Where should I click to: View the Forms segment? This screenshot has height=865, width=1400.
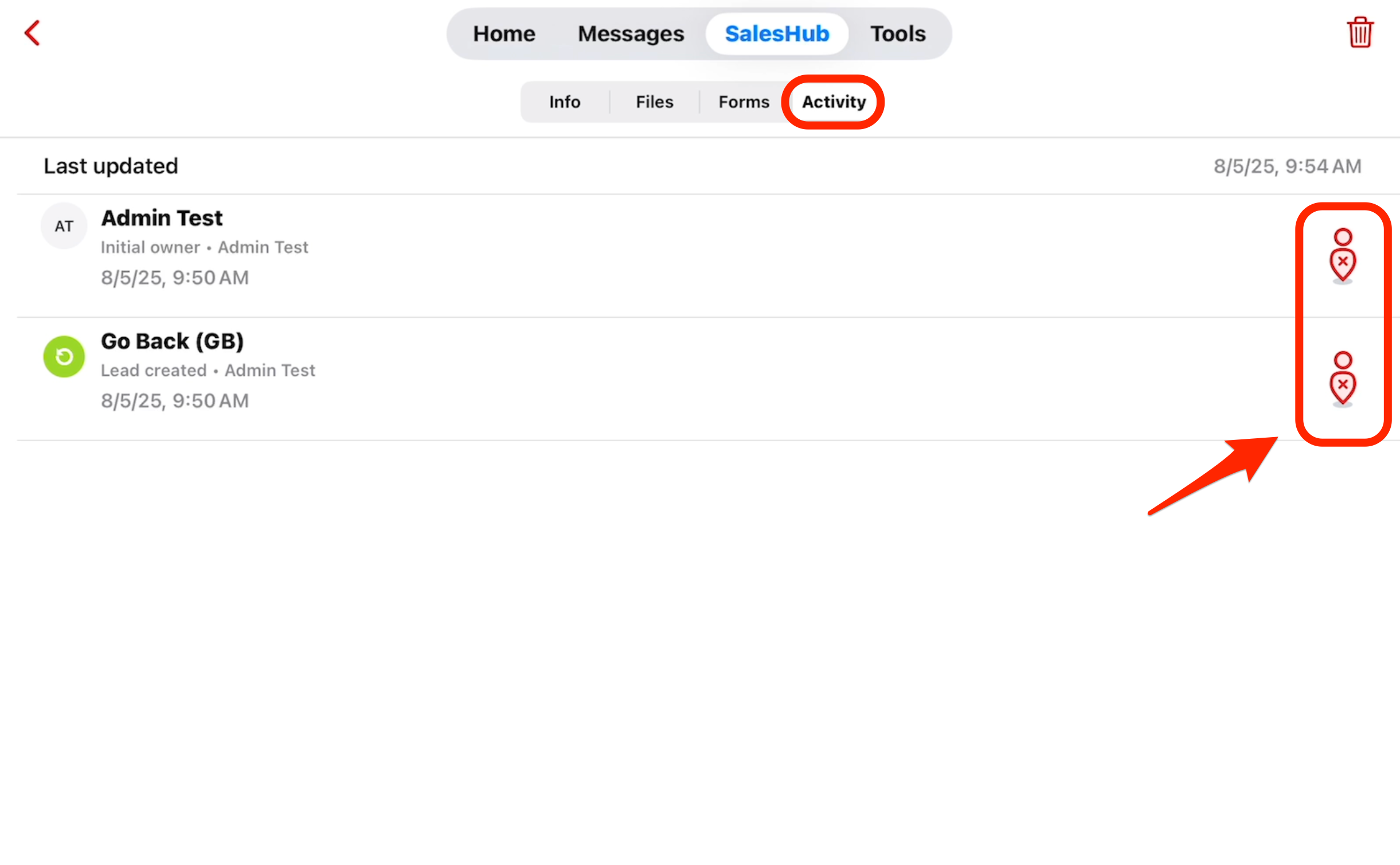[x=744, y=102]
